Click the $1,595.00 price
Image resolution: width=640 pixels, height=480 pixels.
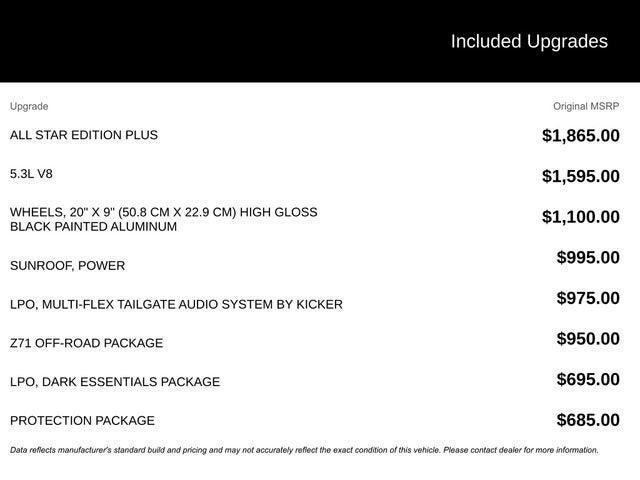pos(580,176)
